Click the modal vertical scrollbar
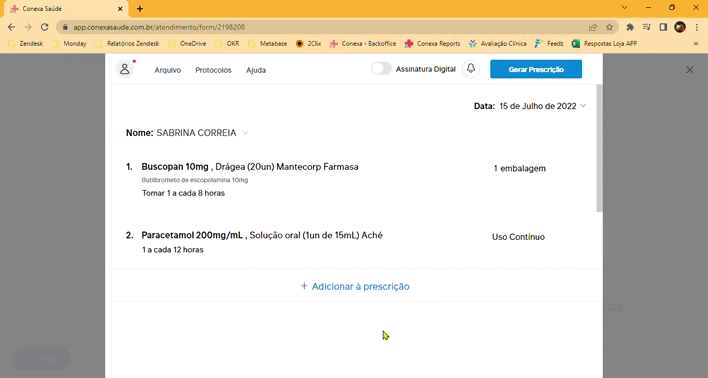Viewport: 708px width, 378px height. coord(599,148)
